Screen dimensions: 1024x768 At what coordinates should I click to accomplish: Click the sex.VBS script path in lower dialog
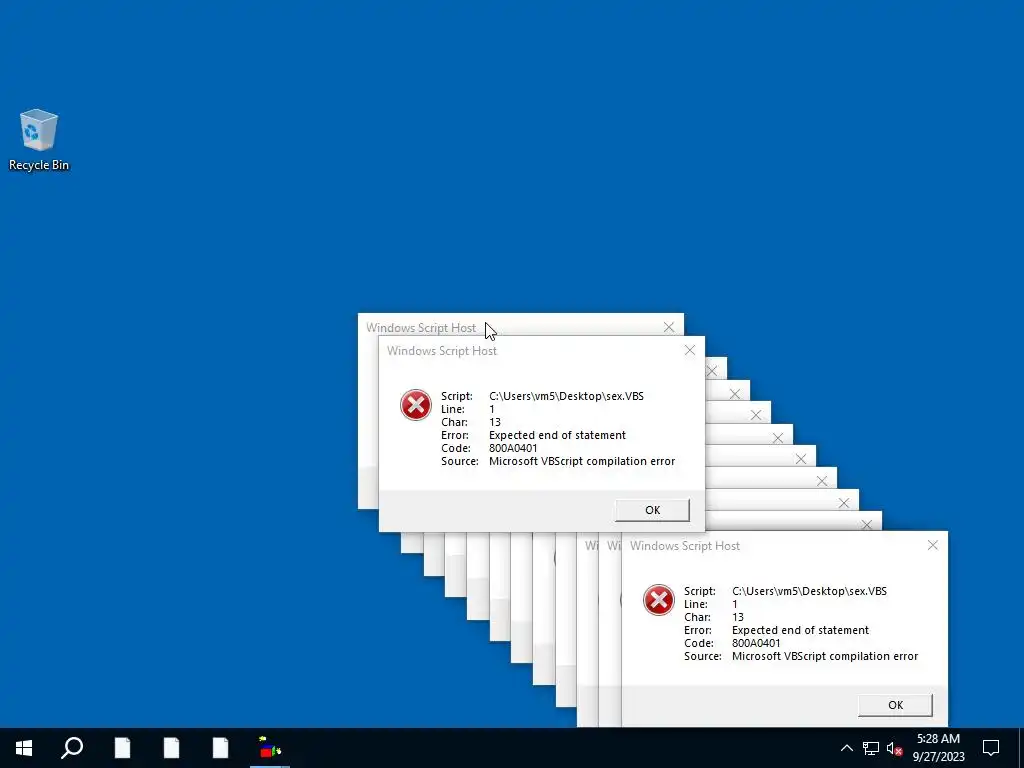click(x=809, y=591)
